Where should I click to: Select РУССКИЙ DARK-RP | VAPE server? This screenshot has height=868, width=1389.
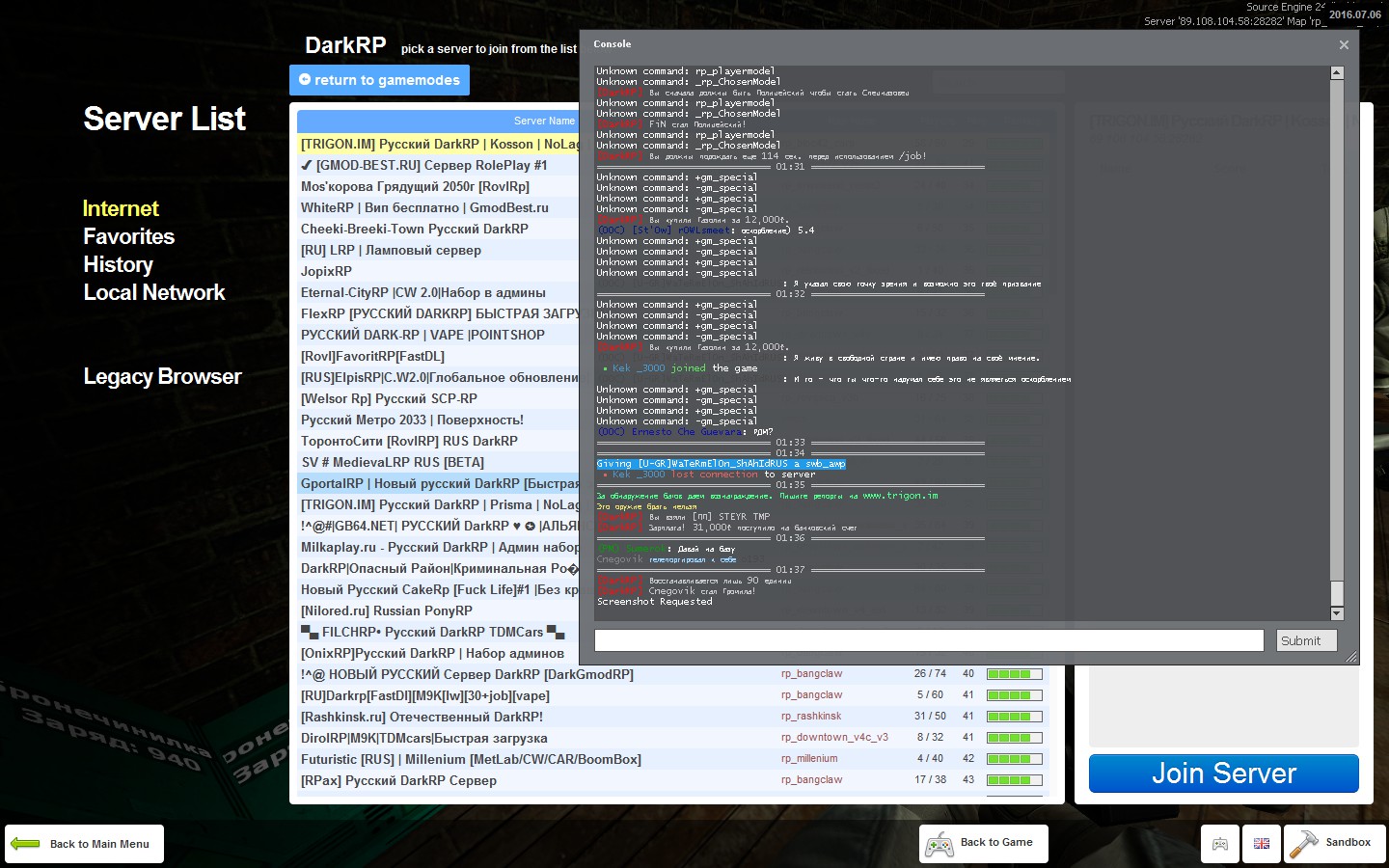click(x=439, y=335)
